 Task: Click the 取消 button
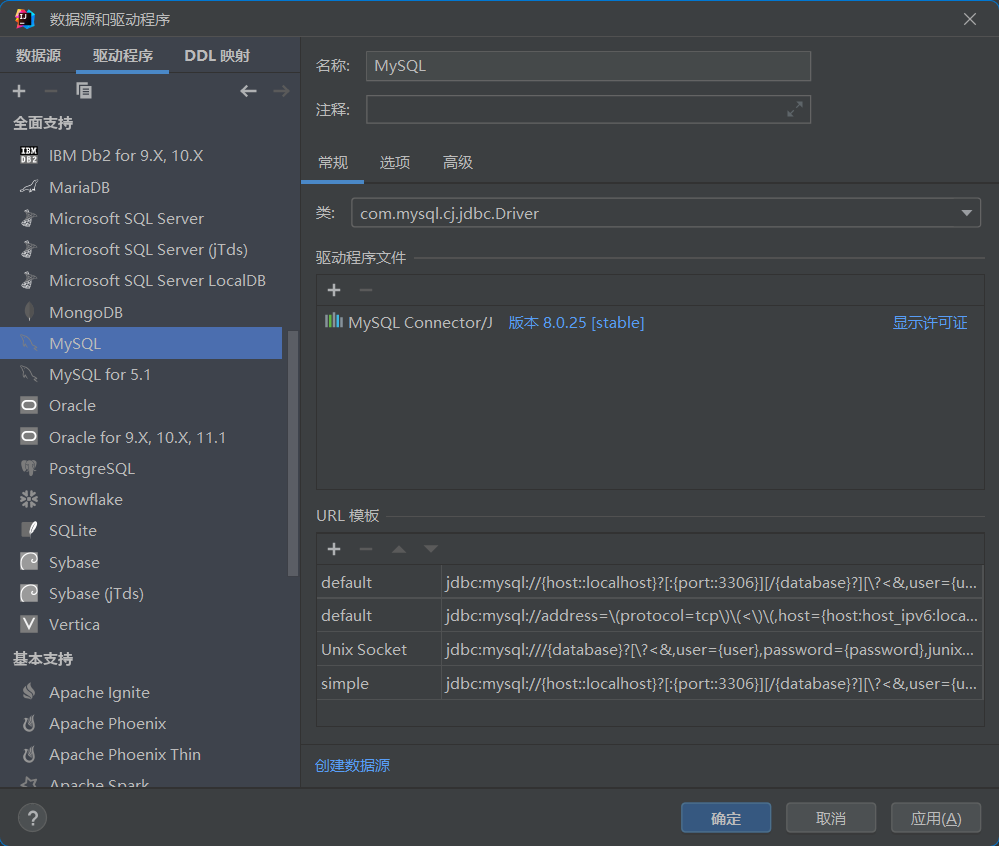coord(831,818)
